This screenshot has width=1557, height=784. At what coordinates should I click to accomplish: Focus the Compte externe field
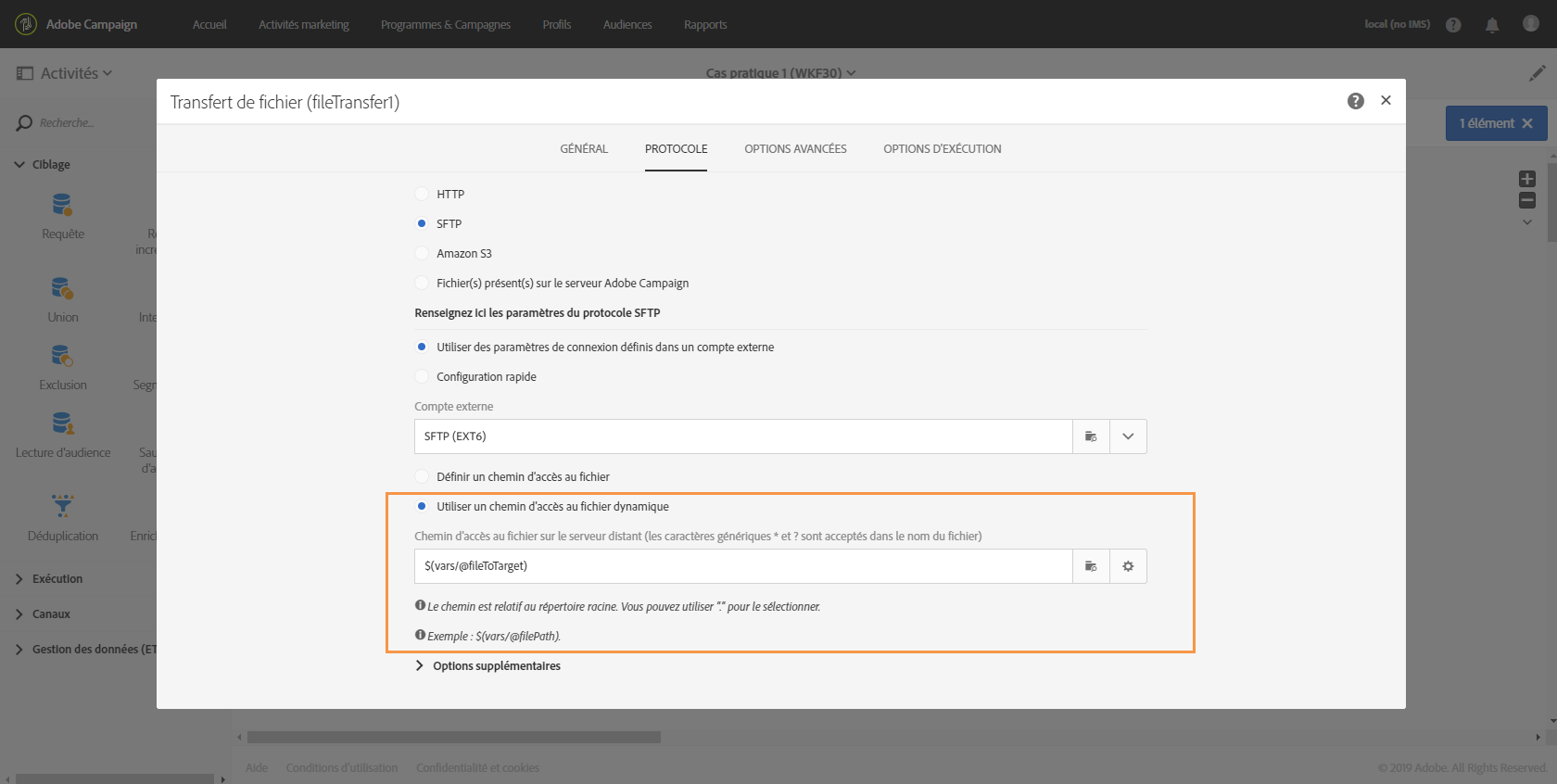click(743, 436)
